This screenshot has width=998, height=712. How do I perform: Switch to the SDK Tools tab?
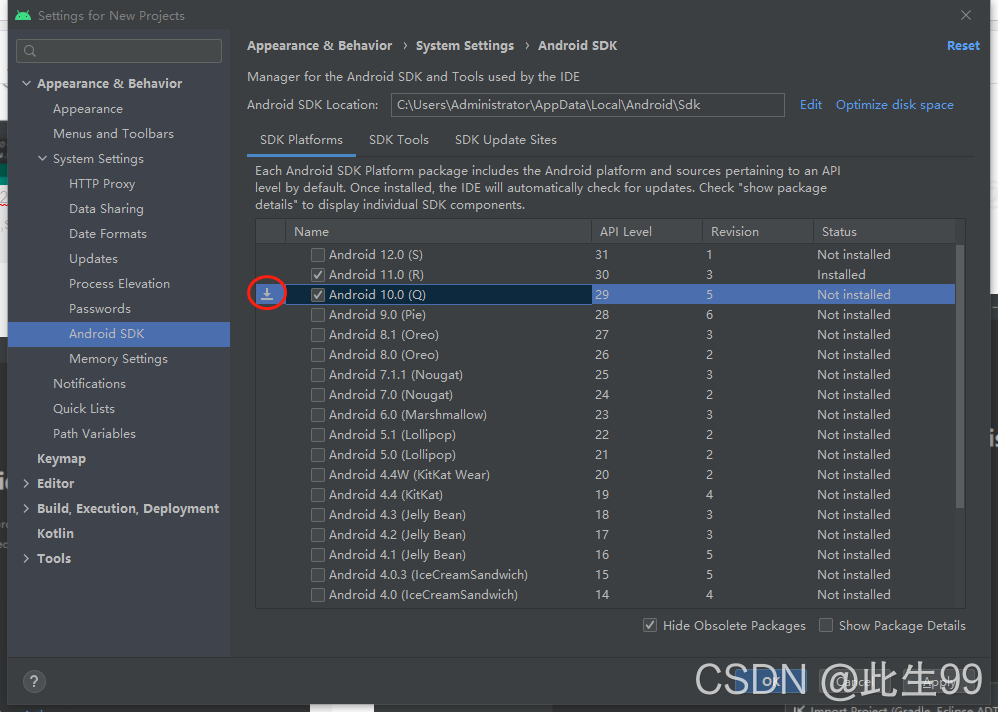(398, 140)
